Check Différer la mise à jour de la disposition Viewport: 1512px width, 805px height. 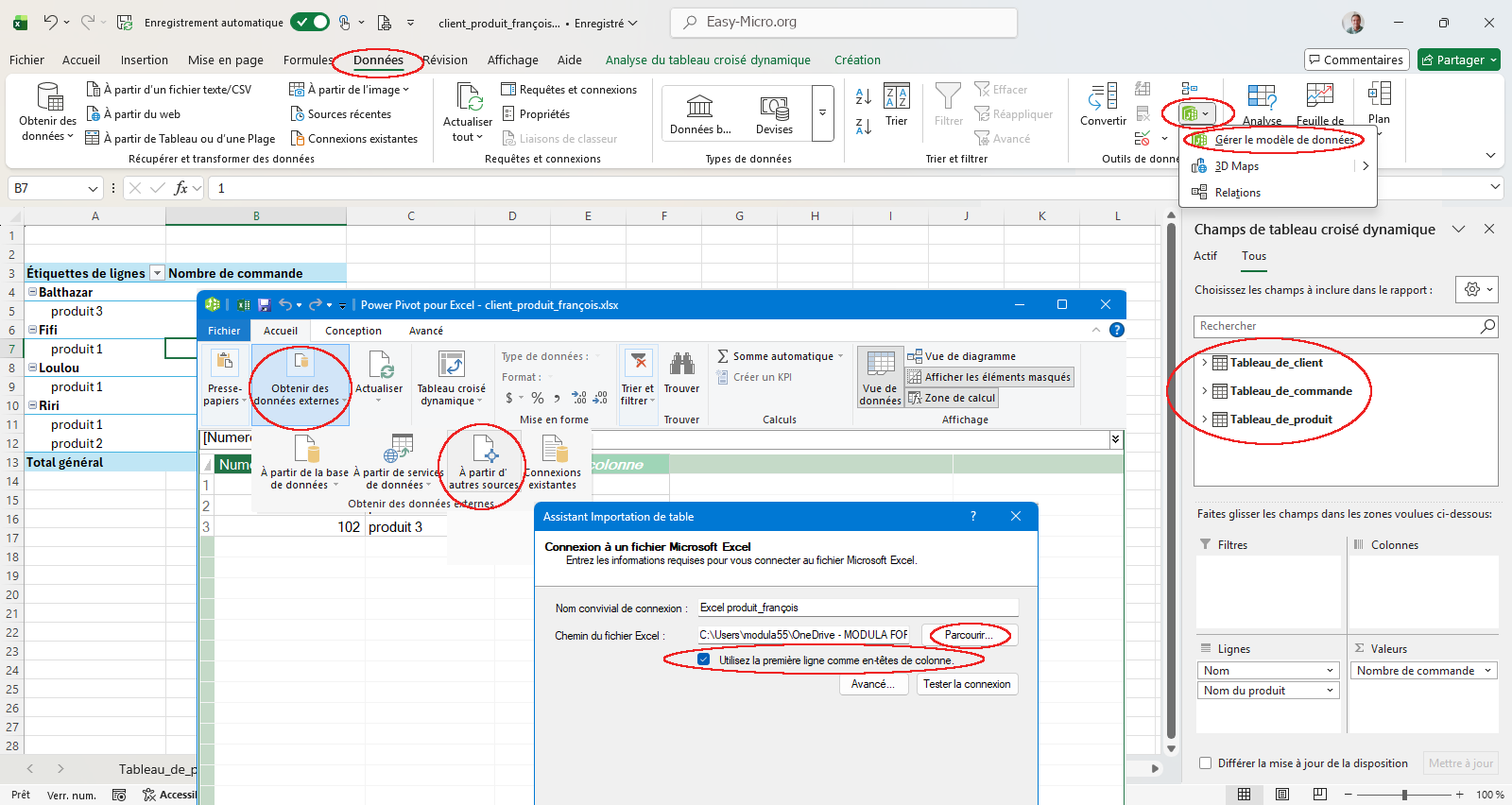click(1205, 763)
